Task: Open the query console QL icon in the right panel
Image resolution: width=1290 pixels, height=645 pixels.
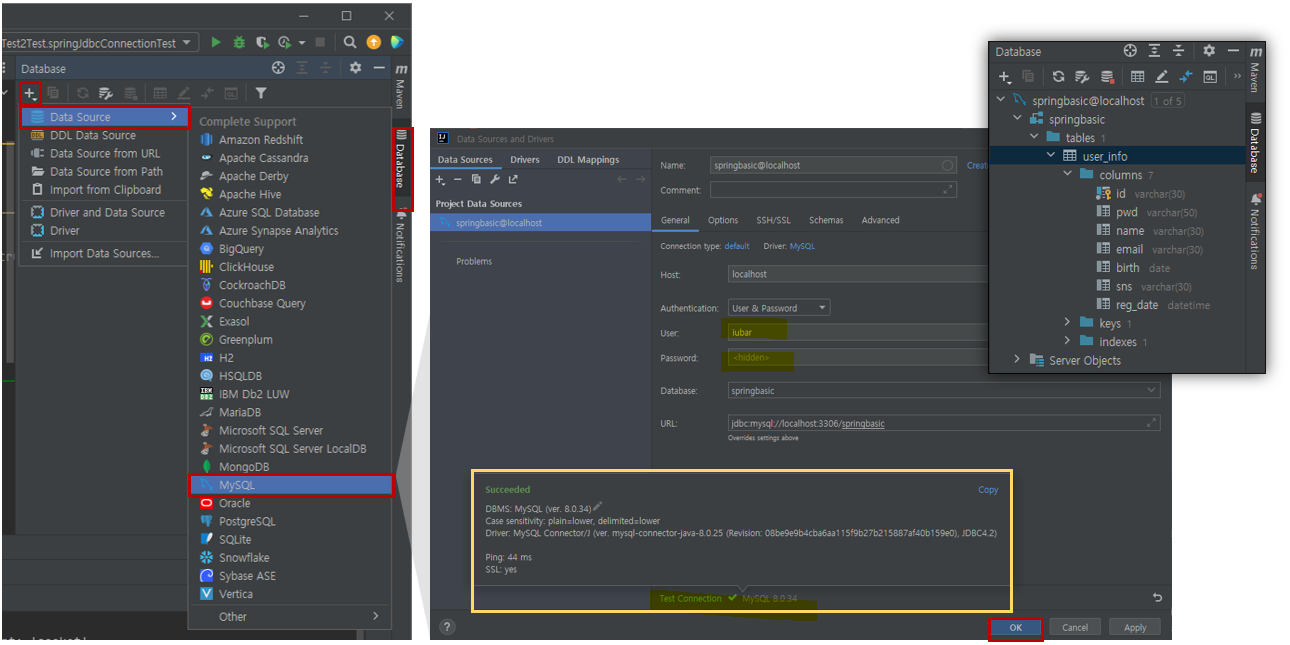Action: click(x=1210, y=76)
